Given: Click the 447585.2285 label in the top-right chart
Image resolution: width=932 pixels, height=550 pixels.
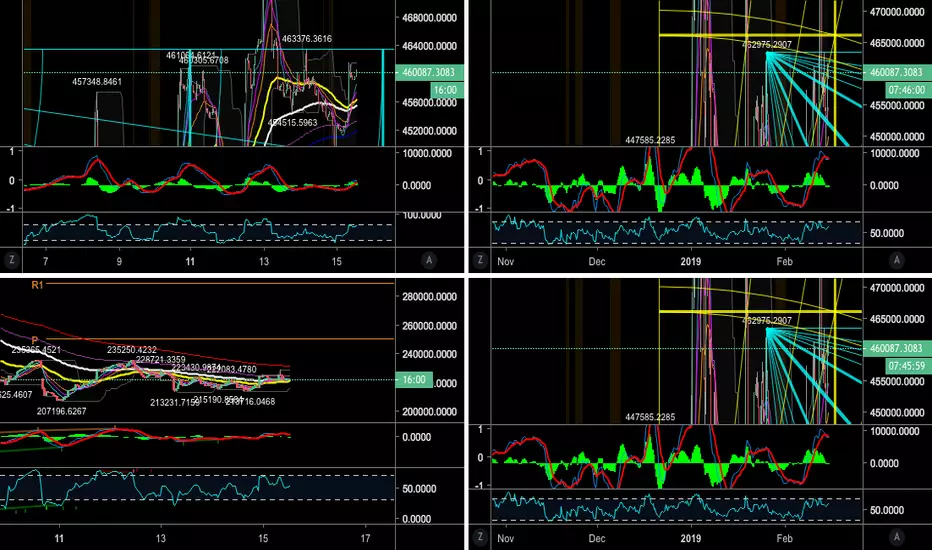Looking at the screenshot, I should tap(650, 140).
